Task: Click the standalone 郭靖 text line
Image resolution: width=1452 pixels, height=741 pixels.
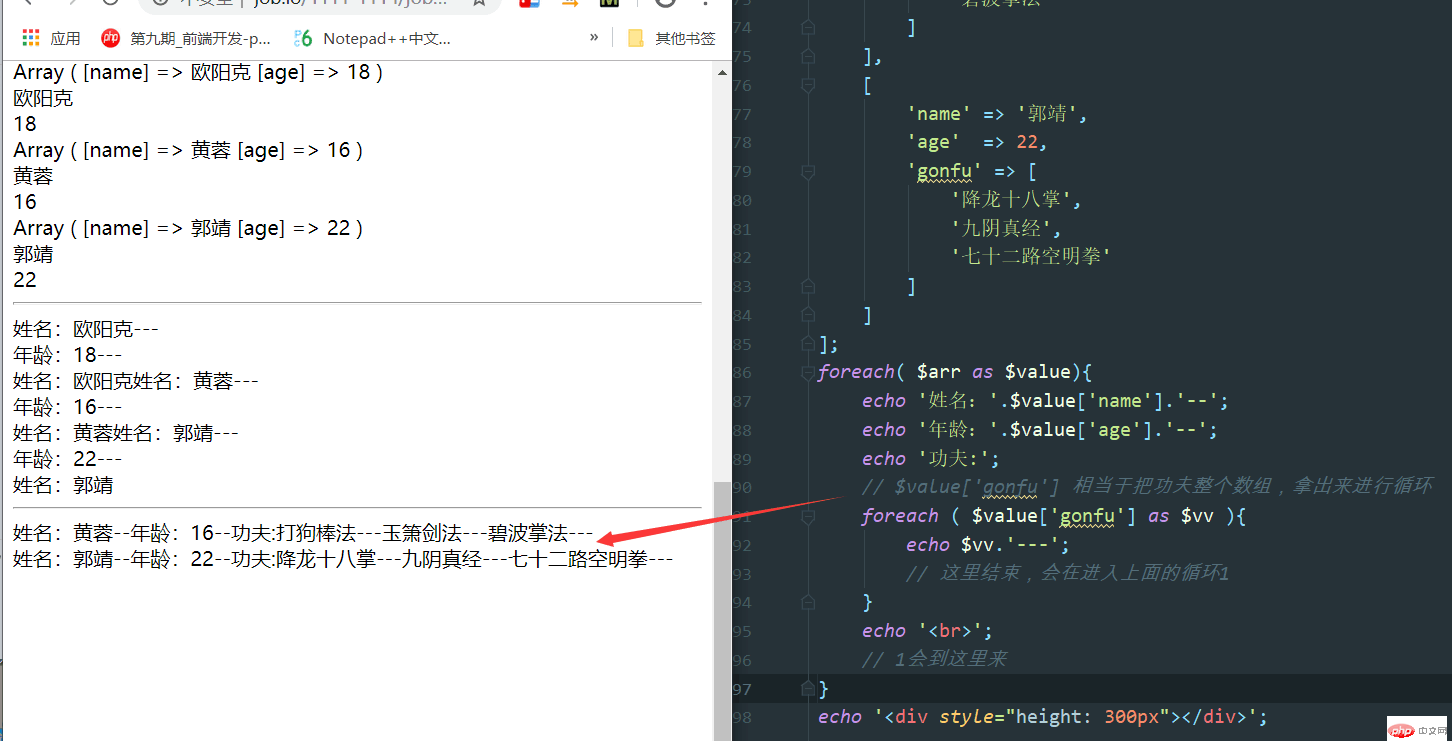Action: [33, 254]
